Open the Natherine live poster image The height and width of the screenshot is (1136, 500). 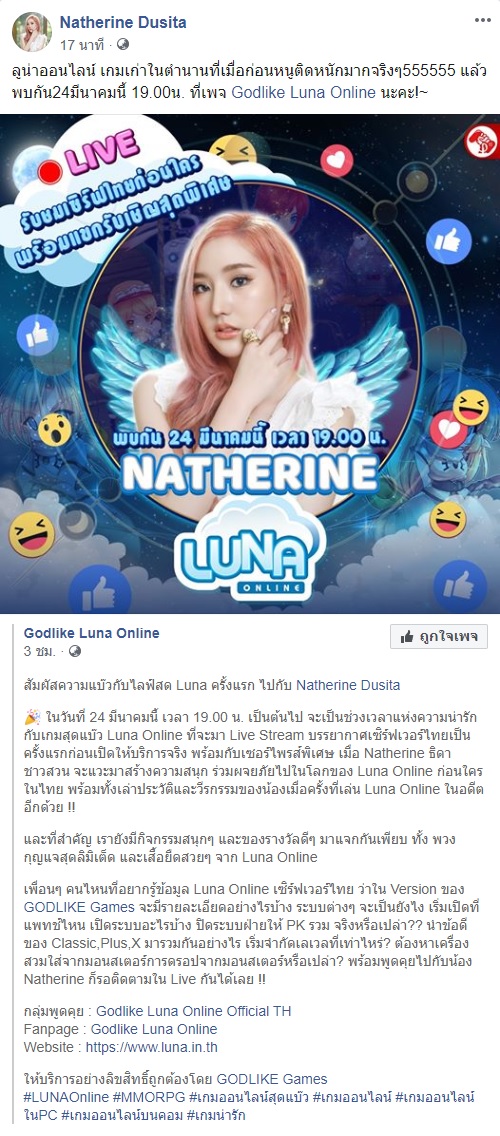(250, 364)
